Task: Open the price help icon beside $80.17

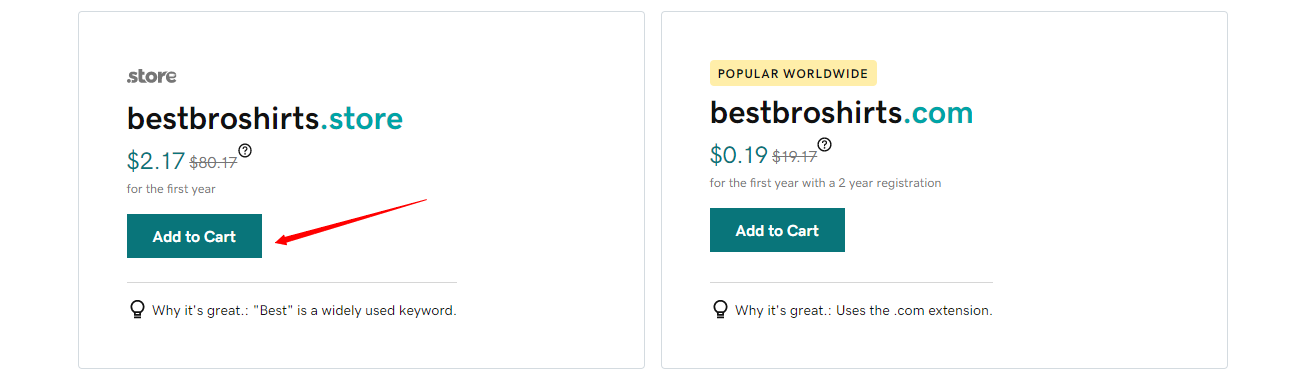Action: tap(245, 150)
